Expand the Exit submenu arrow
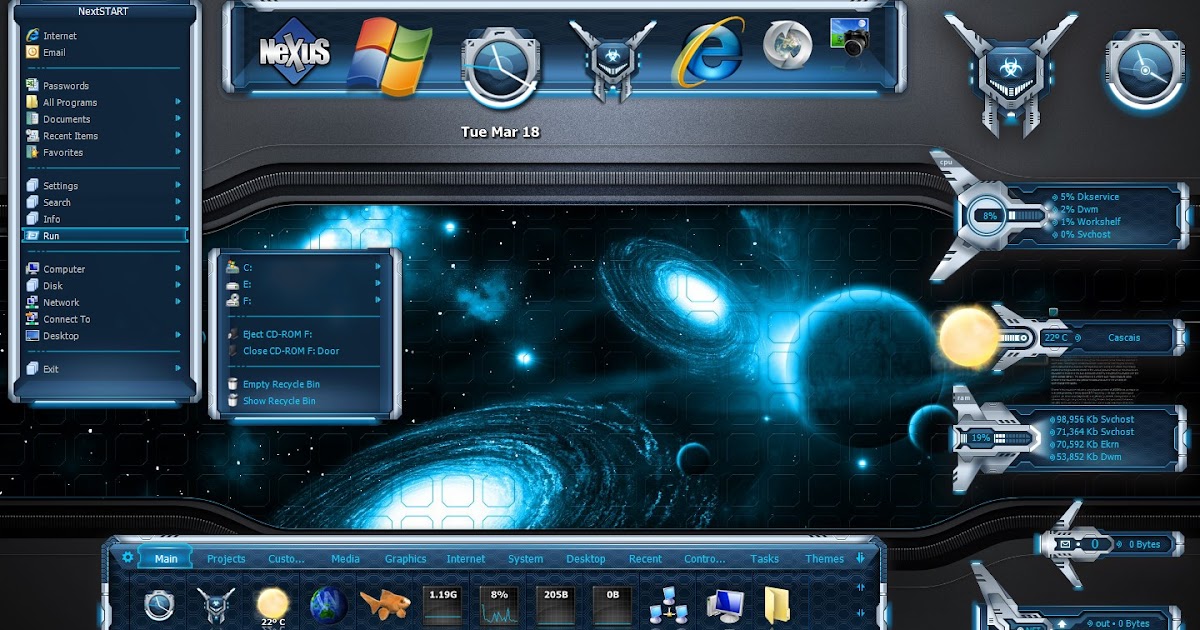The height and width of the screenshot is (630, 1200). tap(178, 368)
